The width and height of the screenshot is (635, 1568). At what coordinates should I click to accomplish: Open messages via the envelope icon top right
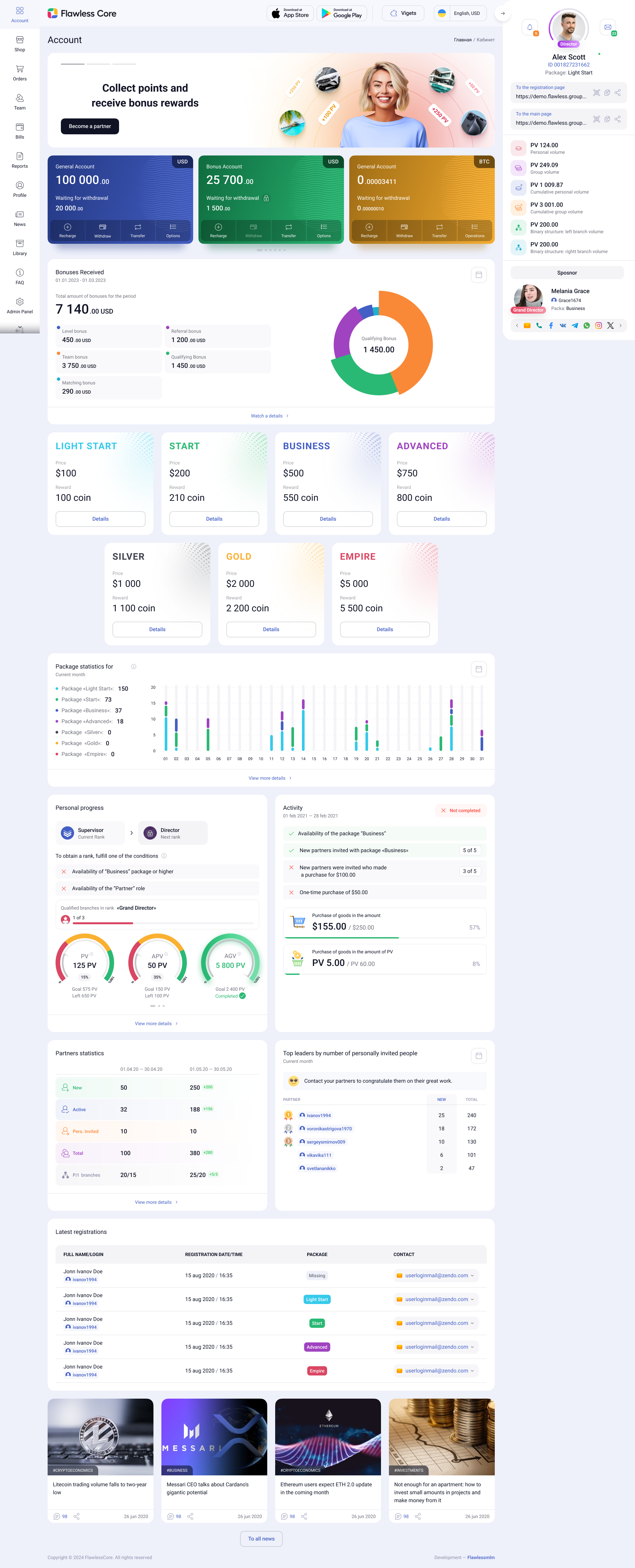click(609, 27)
